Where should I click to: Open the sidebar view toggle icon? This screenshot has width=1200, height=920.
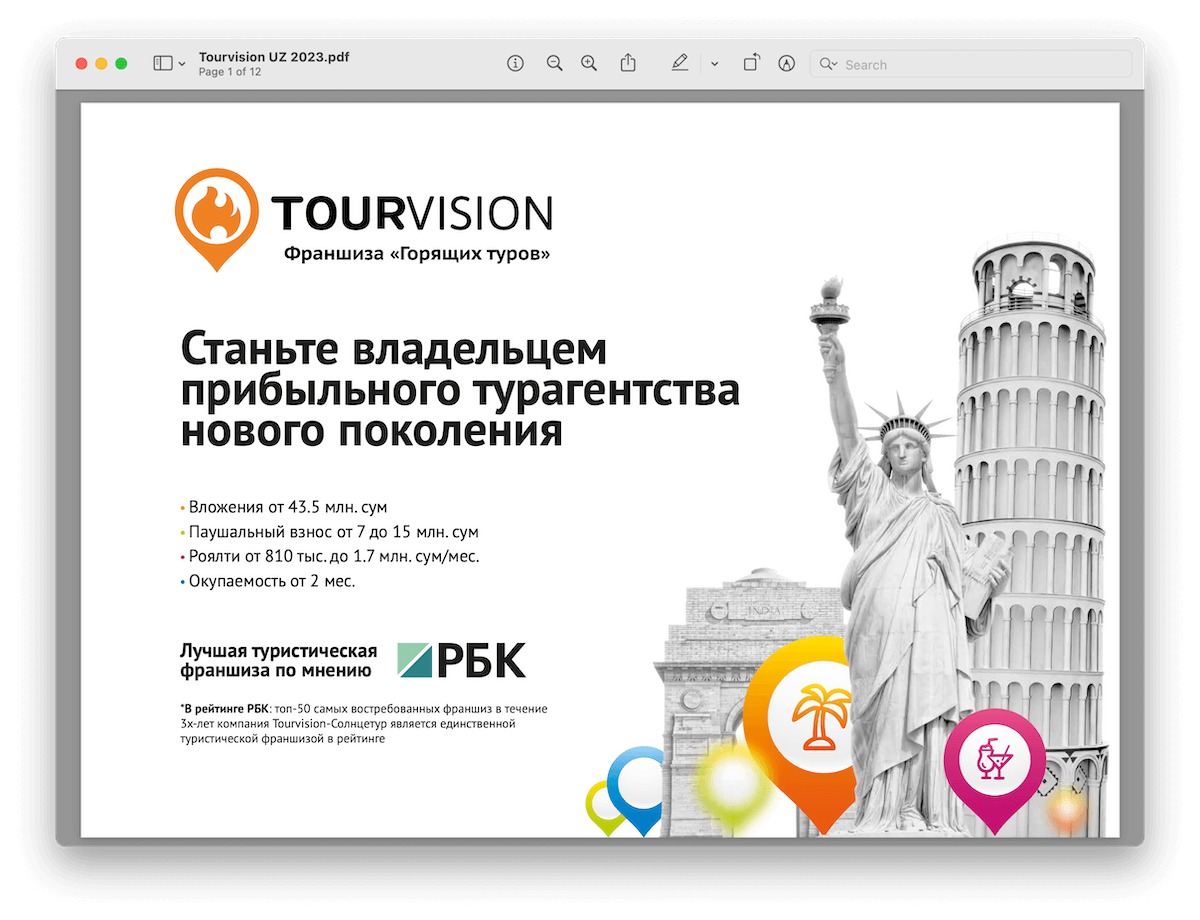[x=162, y=64]
